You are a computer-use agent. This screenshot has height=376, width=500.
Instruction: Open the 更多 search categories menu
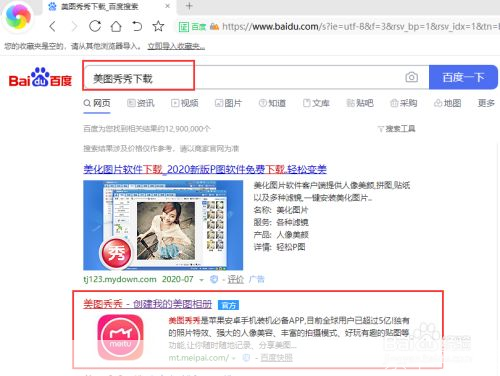pyautogui.click(x=486, y=103)
